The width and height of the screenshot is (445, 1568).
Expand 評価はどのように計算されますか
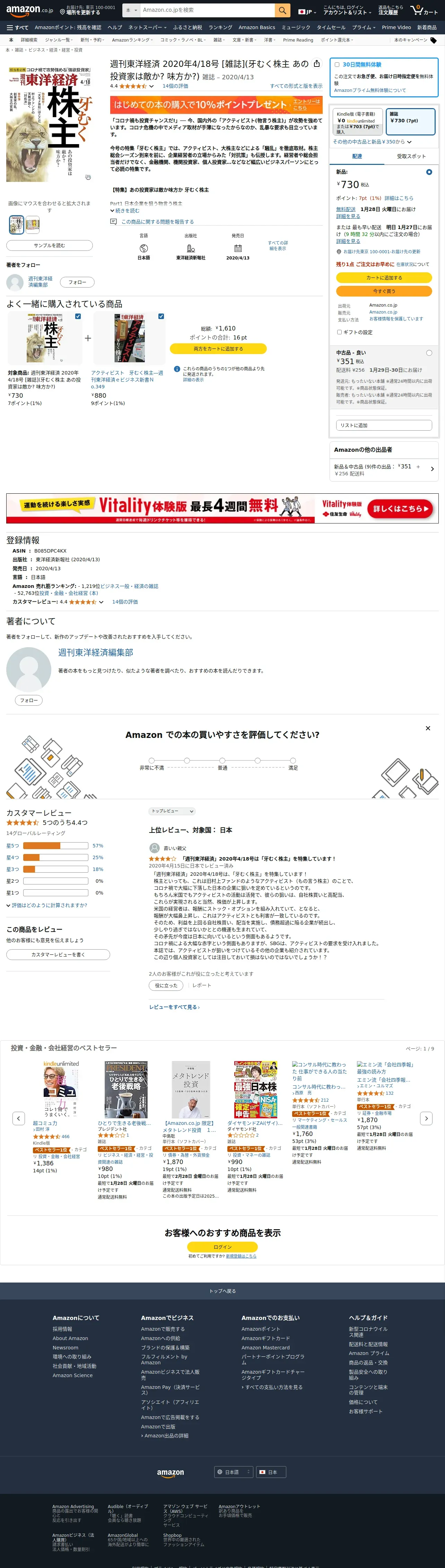[47, 905]
